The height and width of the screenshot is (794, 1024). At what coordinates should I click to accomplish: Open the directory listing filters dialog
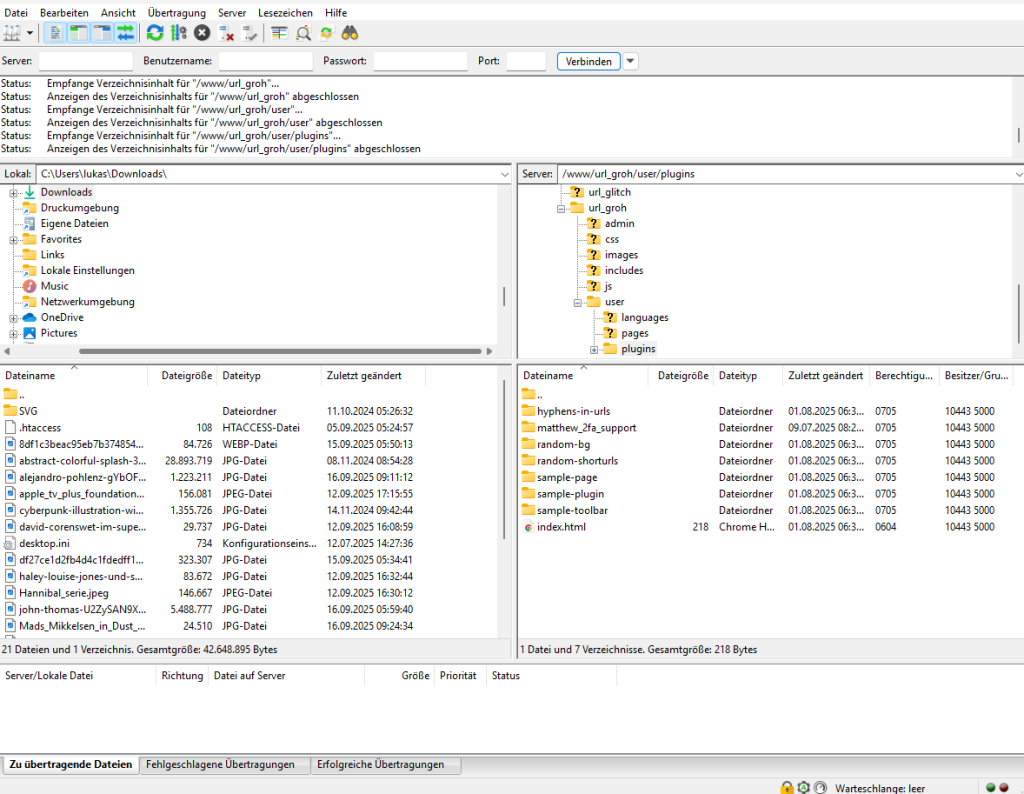[279, 33]
